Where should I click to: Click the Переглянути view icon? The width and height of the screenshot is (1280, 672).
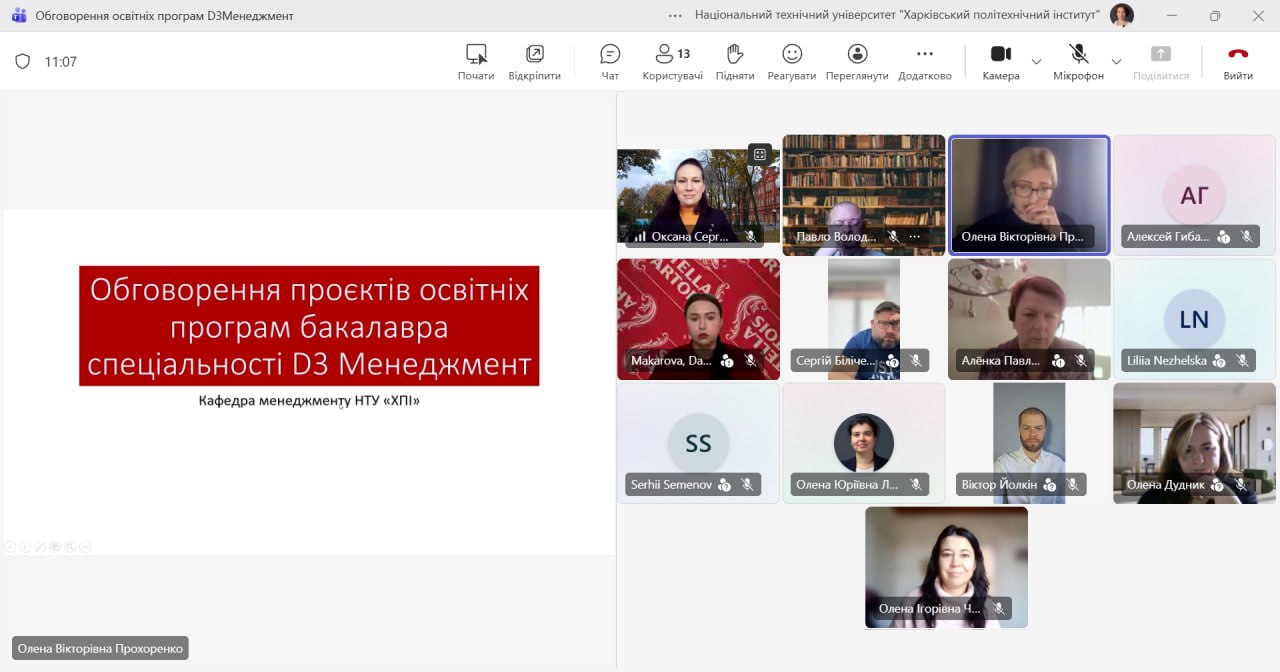click(x=857, y=61)
